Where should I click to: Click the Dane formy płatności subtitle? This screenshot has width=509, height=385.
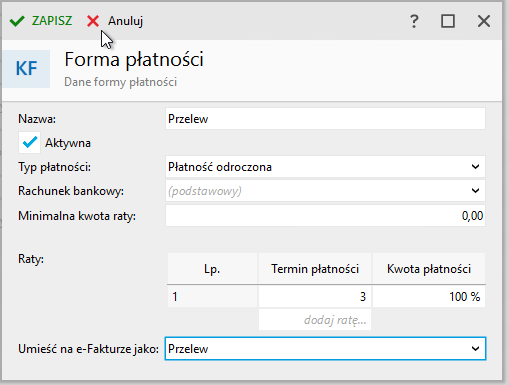(120, 82)
